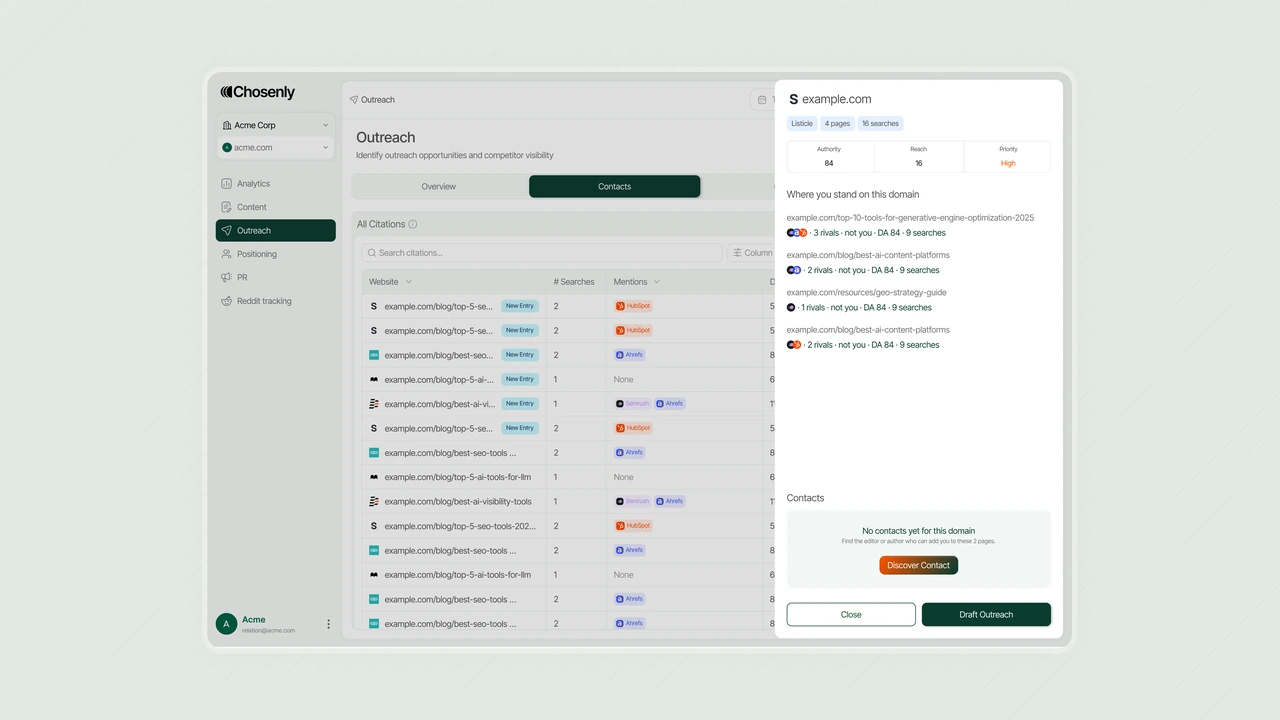Click the Where you stand on this domain heading
The width and height of the screenshot is (1280, 720).
(x=853, y=194)
